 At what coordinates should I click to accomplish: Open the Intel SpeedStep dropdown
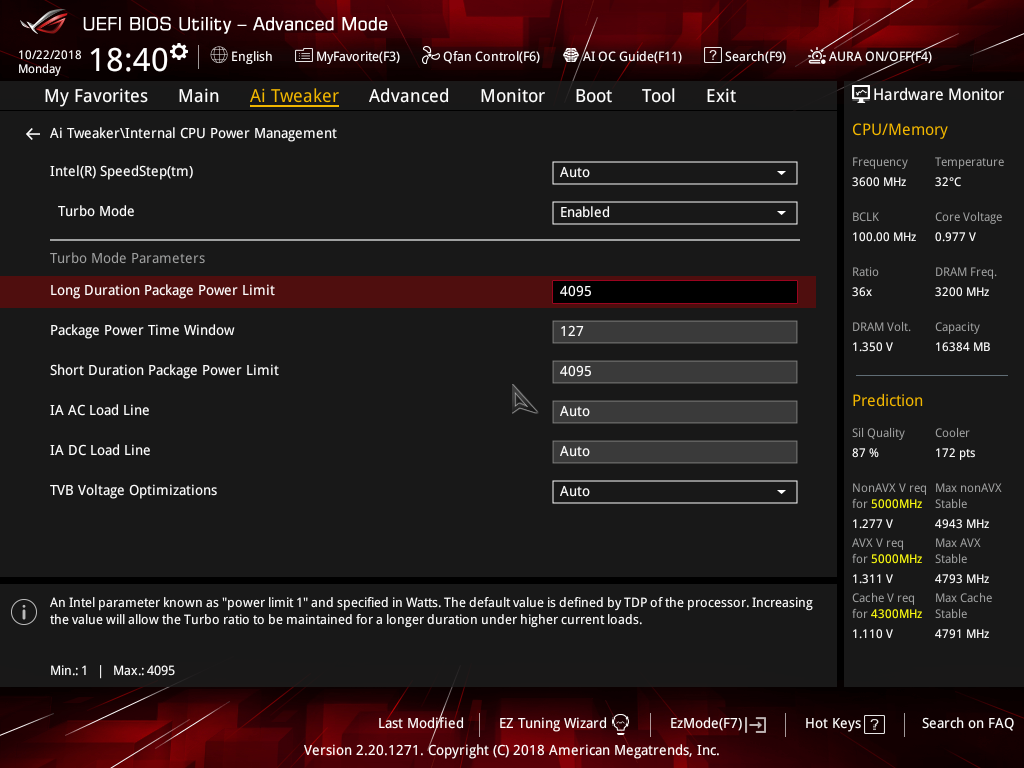point(675,173)
